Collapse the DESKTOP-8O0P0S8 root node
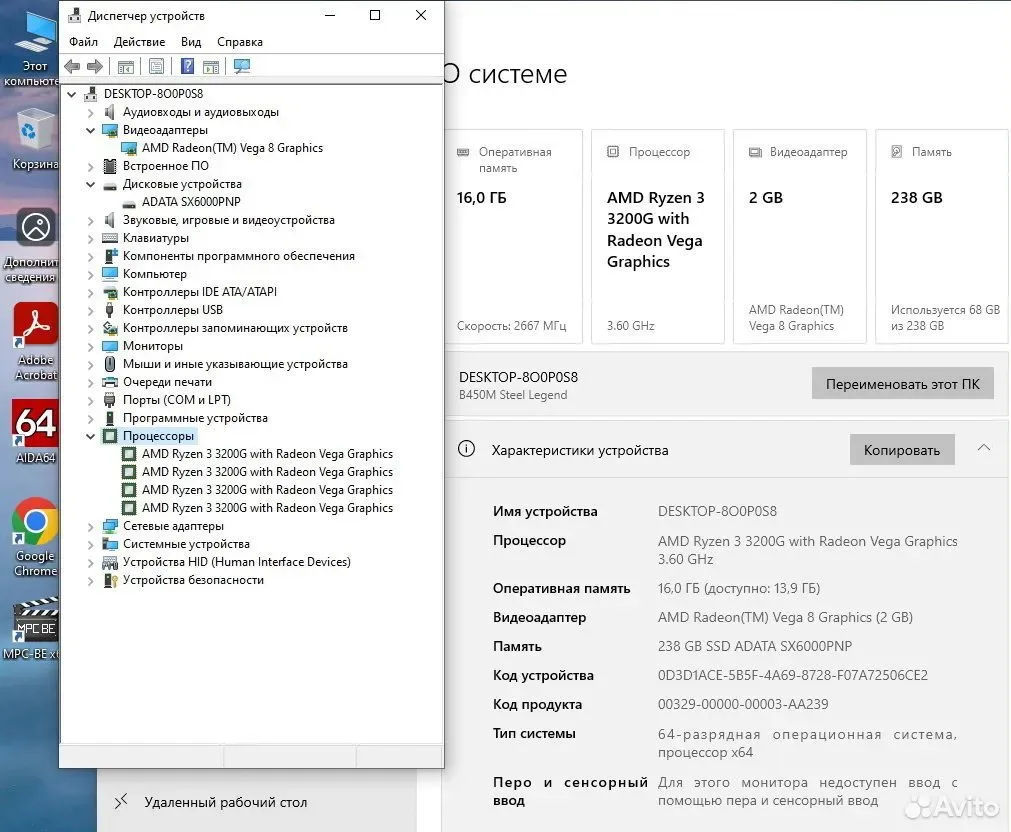The height and width of the screenshot is (832, 1011). click(72, 94)
